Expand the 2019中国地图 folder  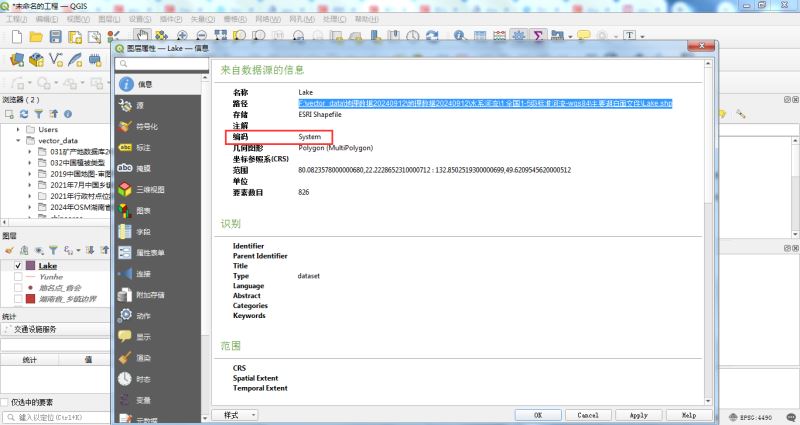pos(30,174)
